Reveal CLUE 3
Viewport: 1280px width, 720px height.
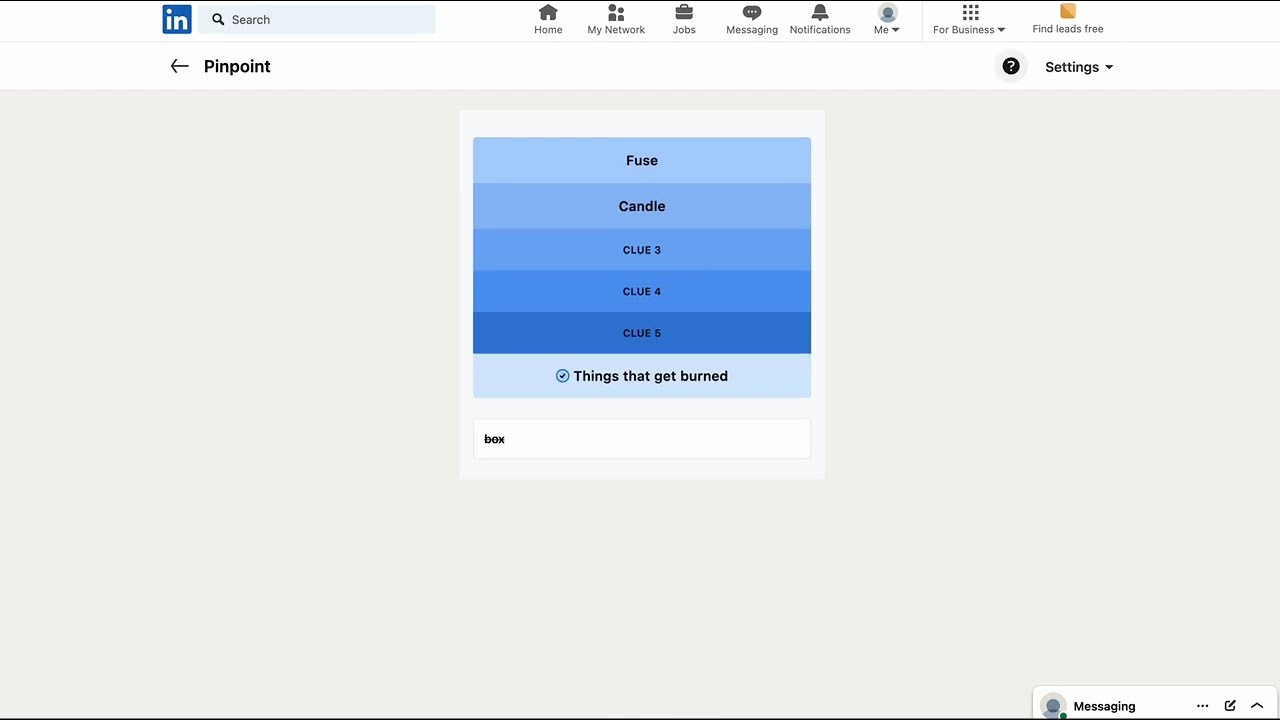(642, 250)
